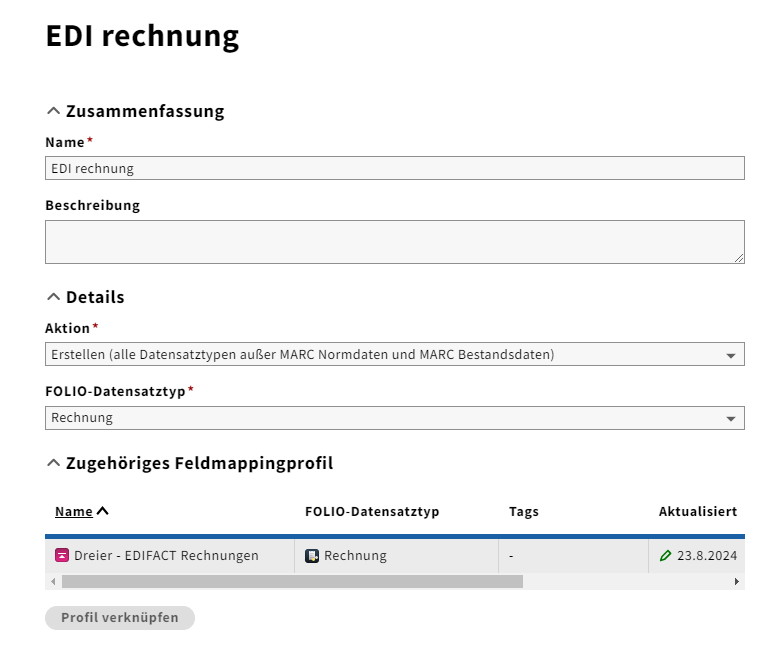Click the Aktualisiert column header
778x649 pixels.
[x=697, y=512]
